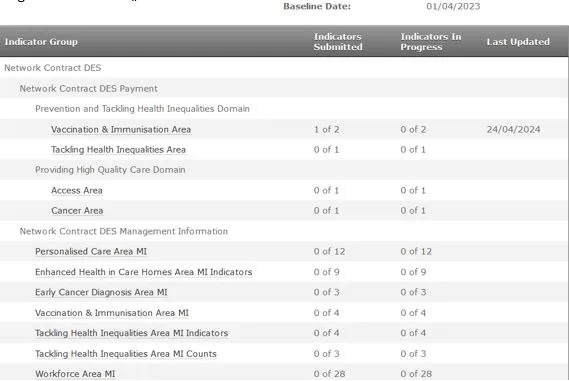
Task: Click the Indicator Group column header
Action: [41, 42]
